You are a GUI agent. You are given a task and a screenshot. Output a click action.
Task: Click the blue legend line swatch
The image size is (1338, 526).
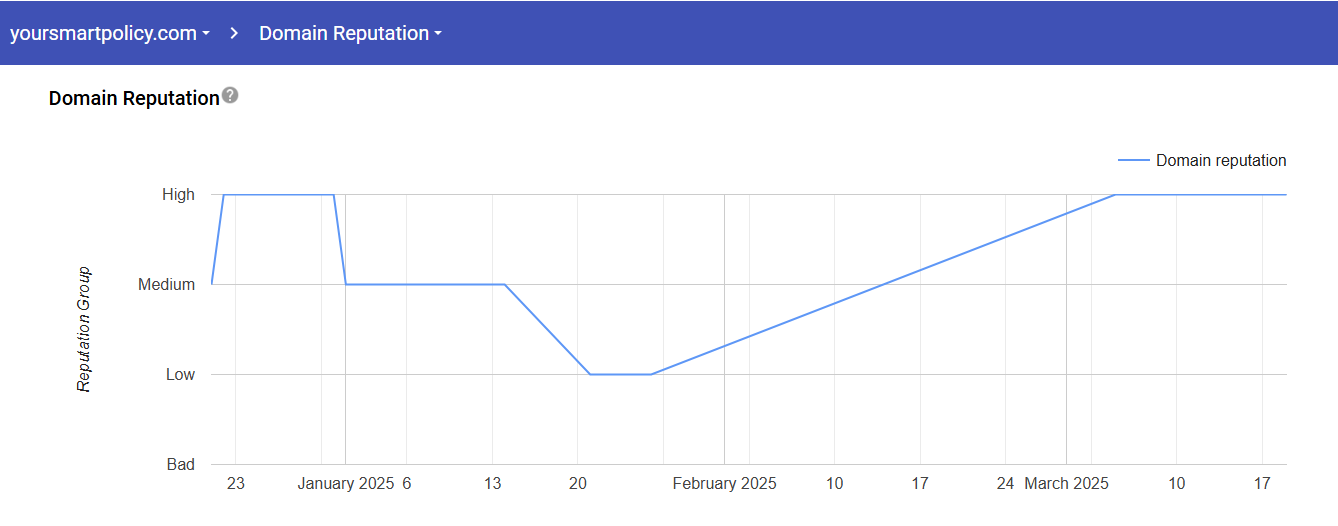click(1133, 160)
